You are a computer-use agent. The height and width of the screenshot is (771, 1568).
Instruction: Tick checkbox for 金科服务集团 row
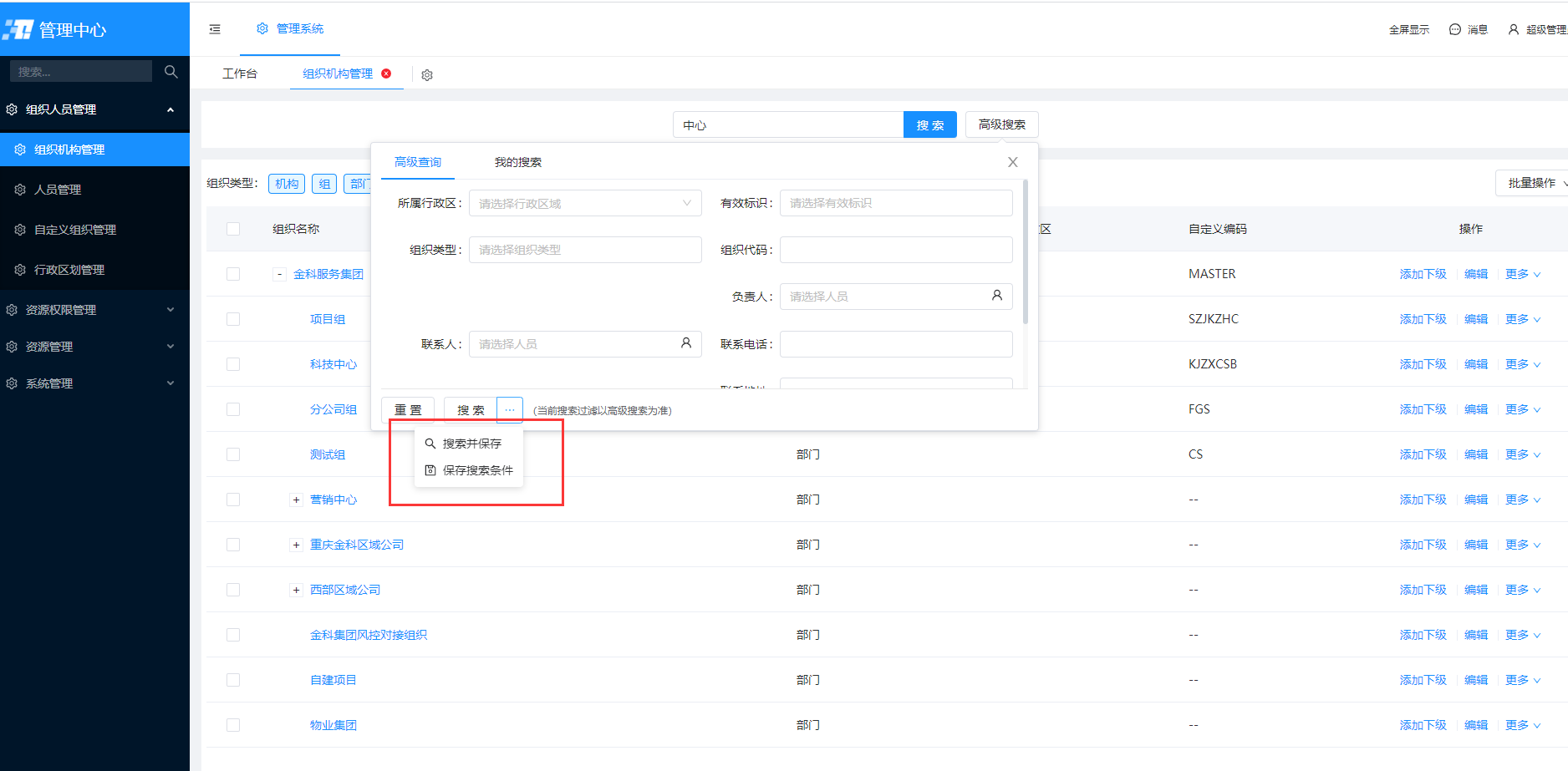pos(233,274)
